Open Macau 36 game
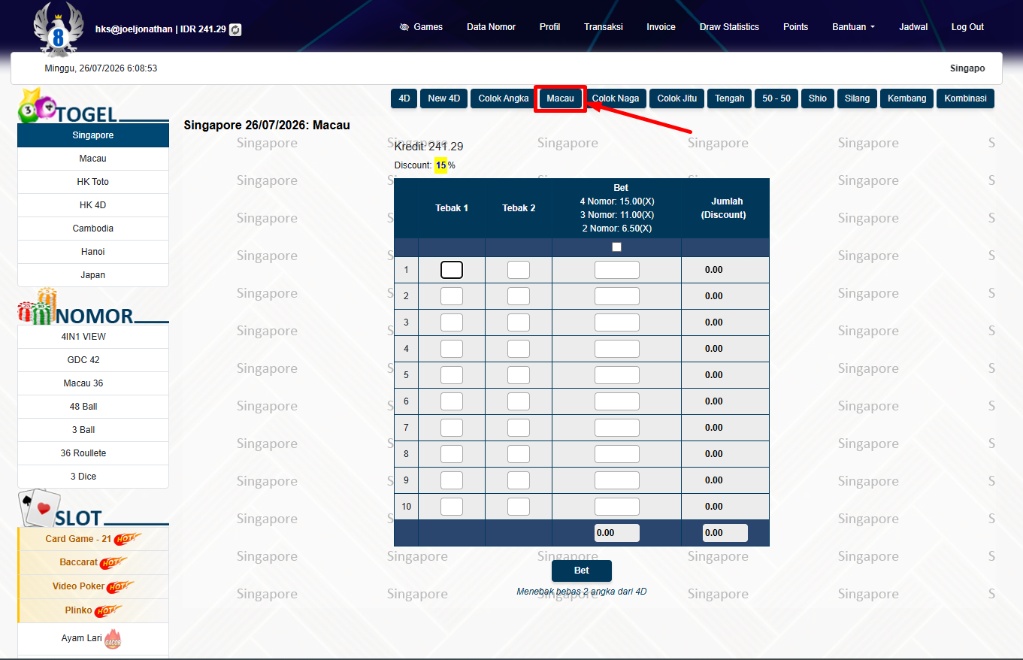Screen dimensions: 1023x660 93,383
